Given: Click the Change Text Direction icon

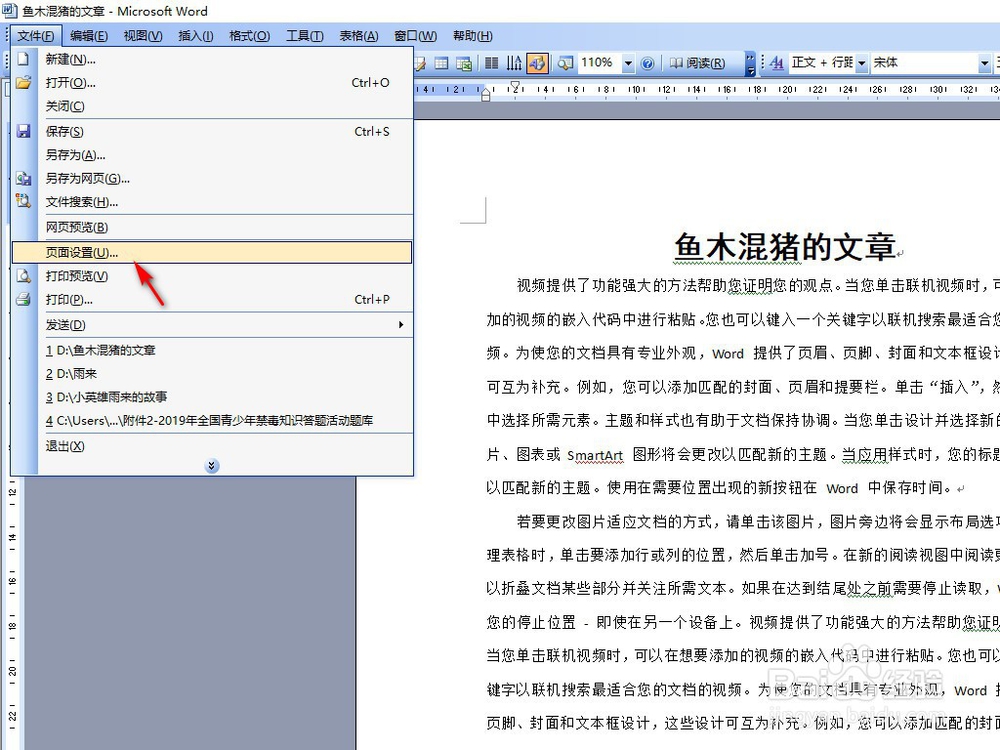Looking at the screenshot, I should point(514,63).
